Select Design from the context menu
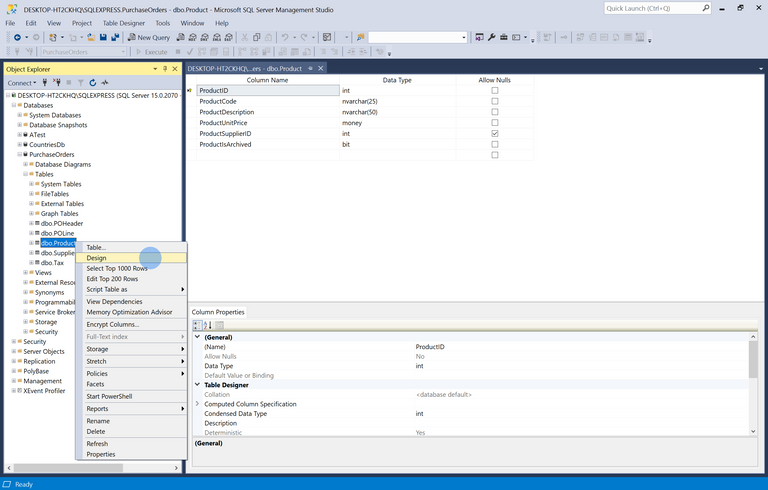 point(97,258)
